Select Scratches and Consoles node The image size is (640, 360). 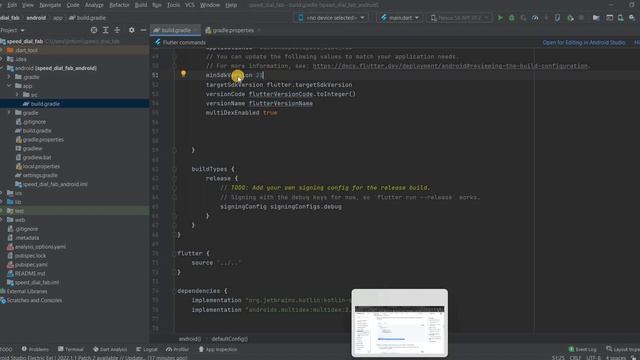pyautogui.click(x=34, y=300)
